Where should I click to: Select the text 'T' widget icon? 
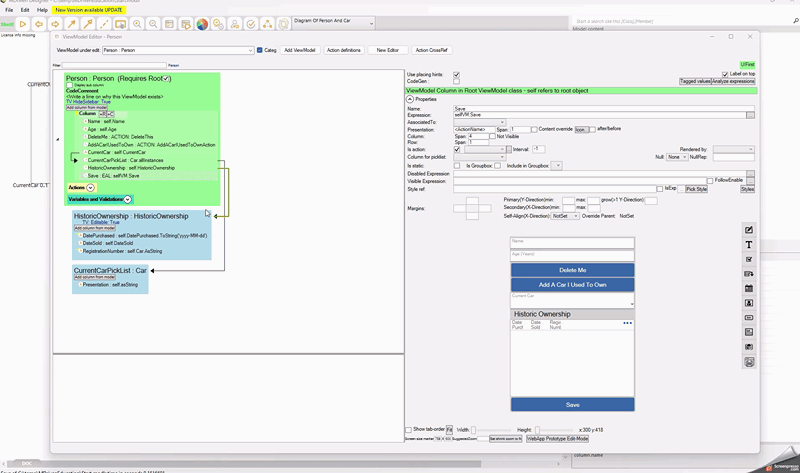tap(749, 245)
